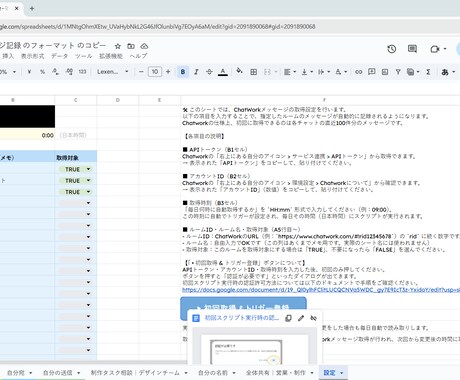
Task: Open the 表示形式 menu
Action: (32, 56)
